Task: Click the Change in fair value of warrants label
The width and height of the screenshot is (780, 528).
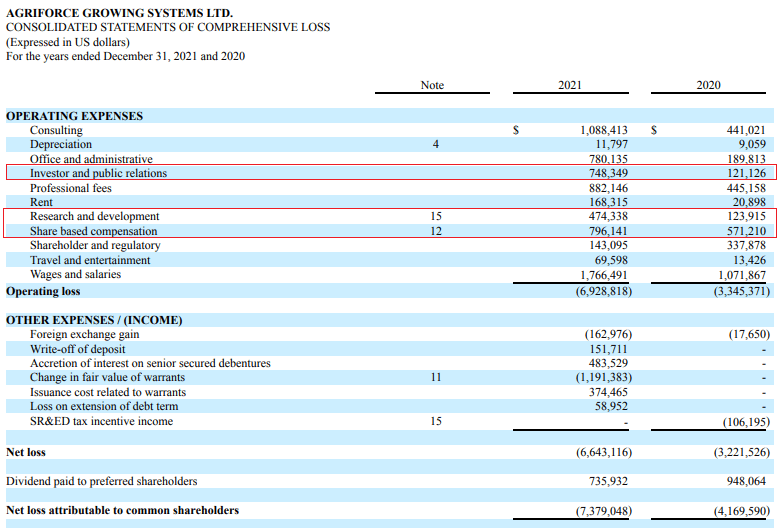Action: point(107,377)
